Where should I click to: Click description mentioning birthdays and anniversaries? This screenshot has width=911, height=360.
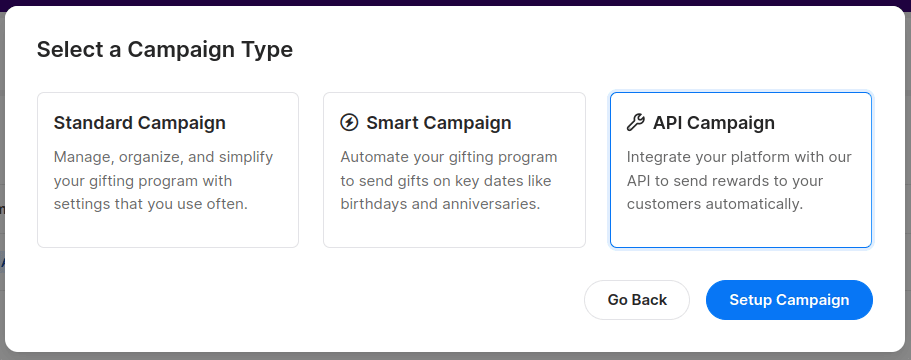pos(449,181)
